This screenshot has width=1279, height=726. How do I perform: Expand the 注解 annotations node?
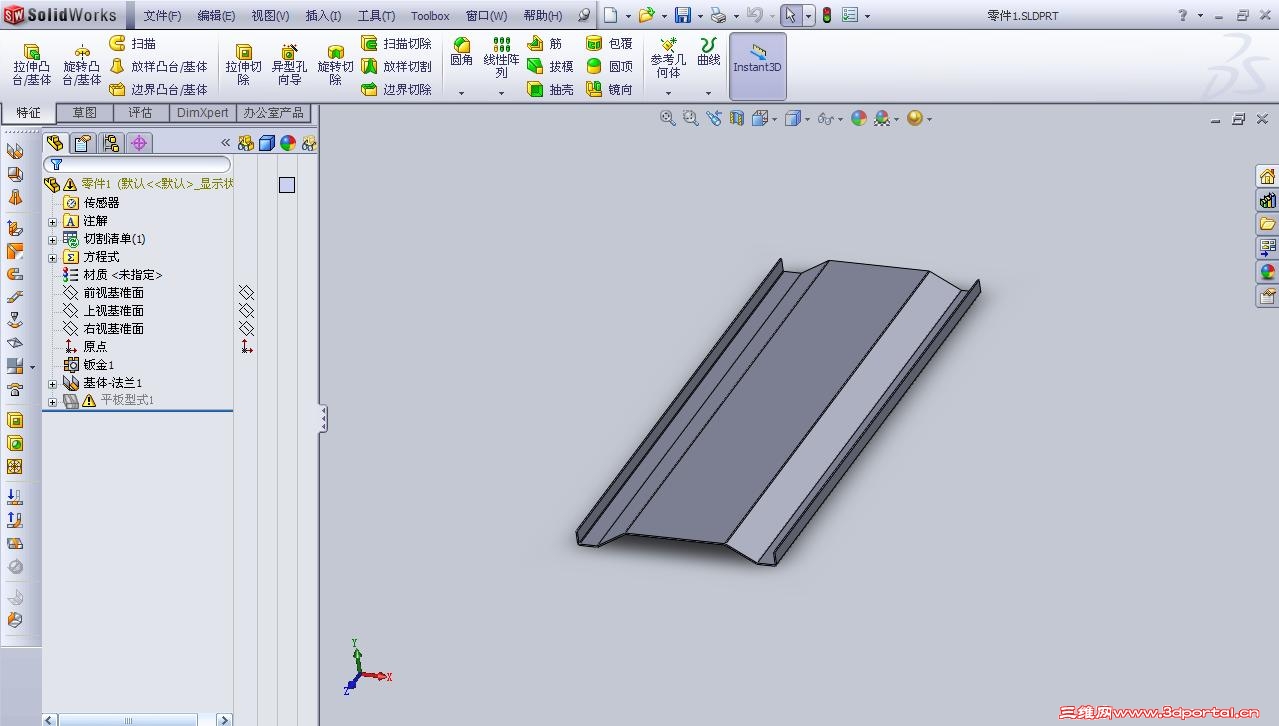click(53, 221)
